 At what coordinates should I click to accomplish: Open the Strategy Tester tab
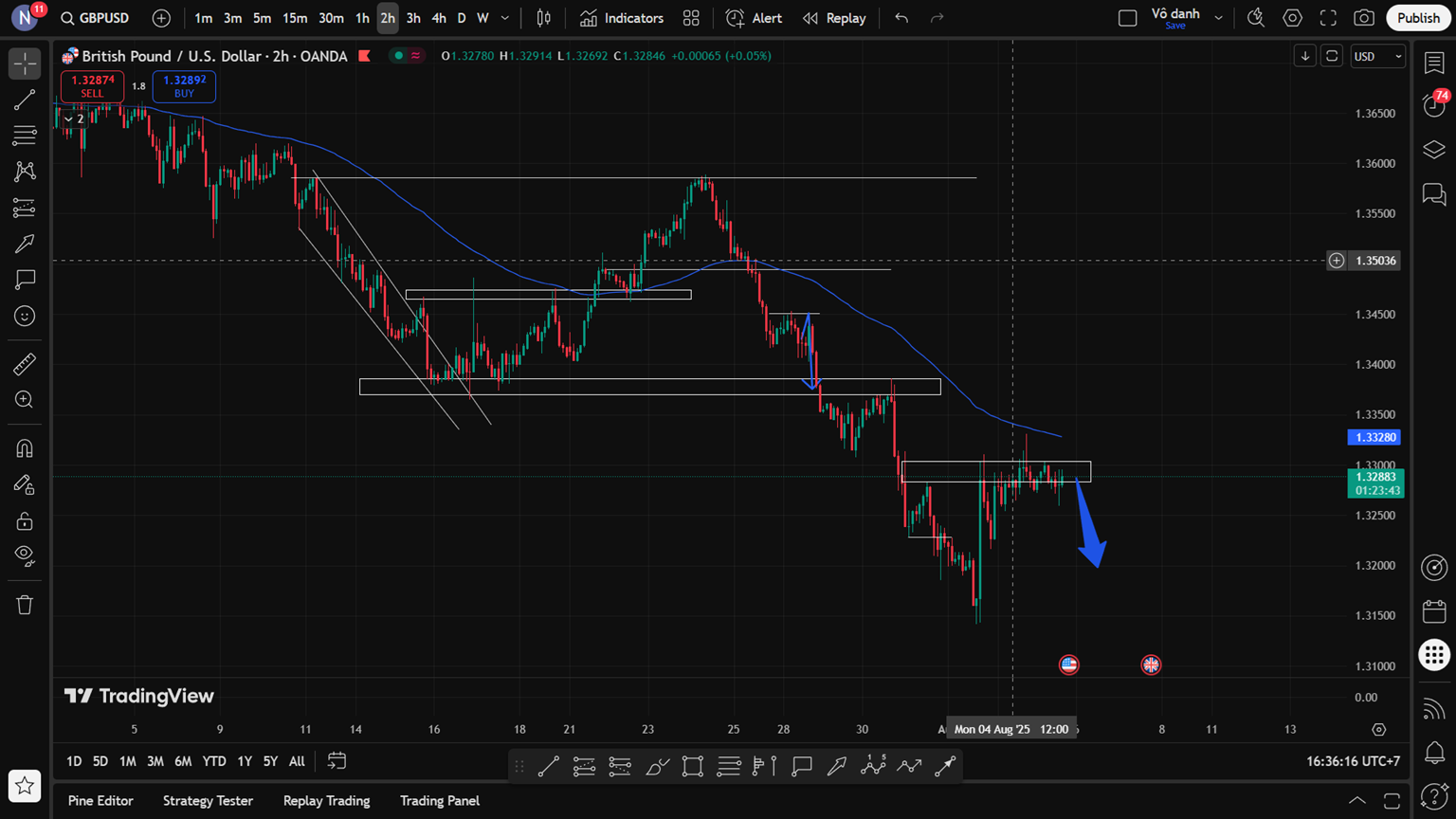(x=208, y=801)
